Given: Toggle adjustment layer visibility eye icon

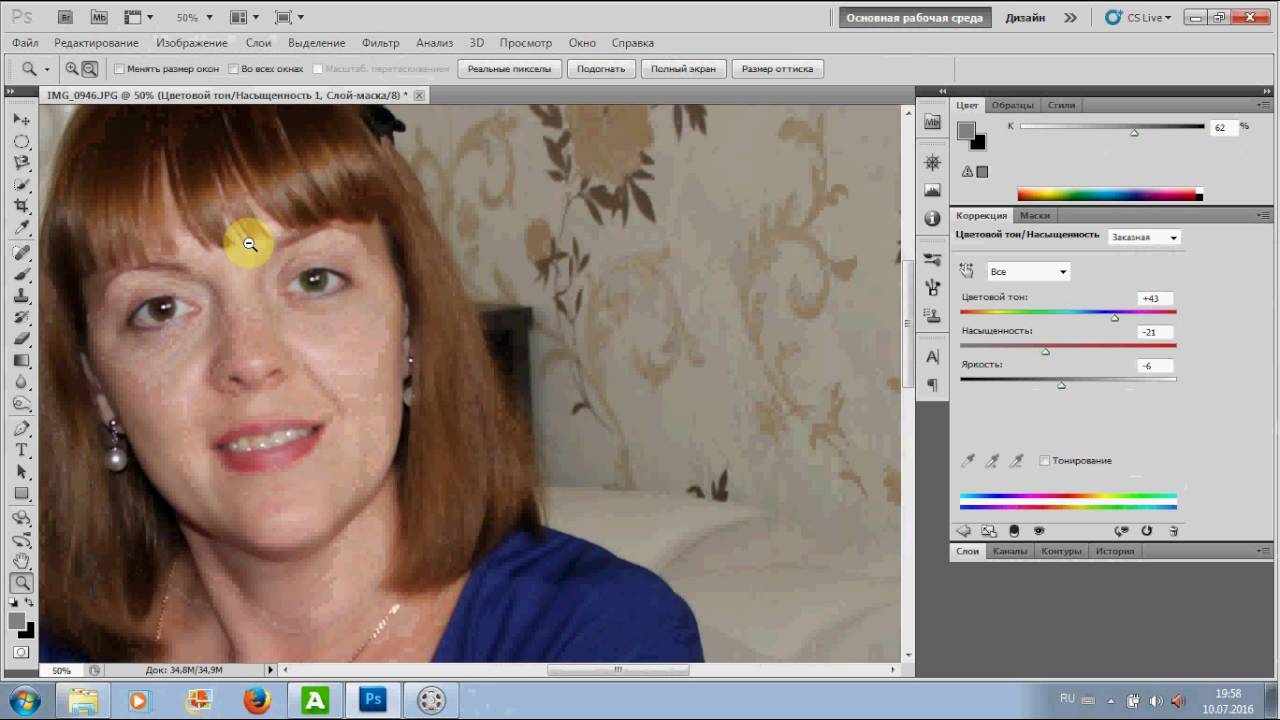Looking at the screenshot, I should tap(1039, 531).
